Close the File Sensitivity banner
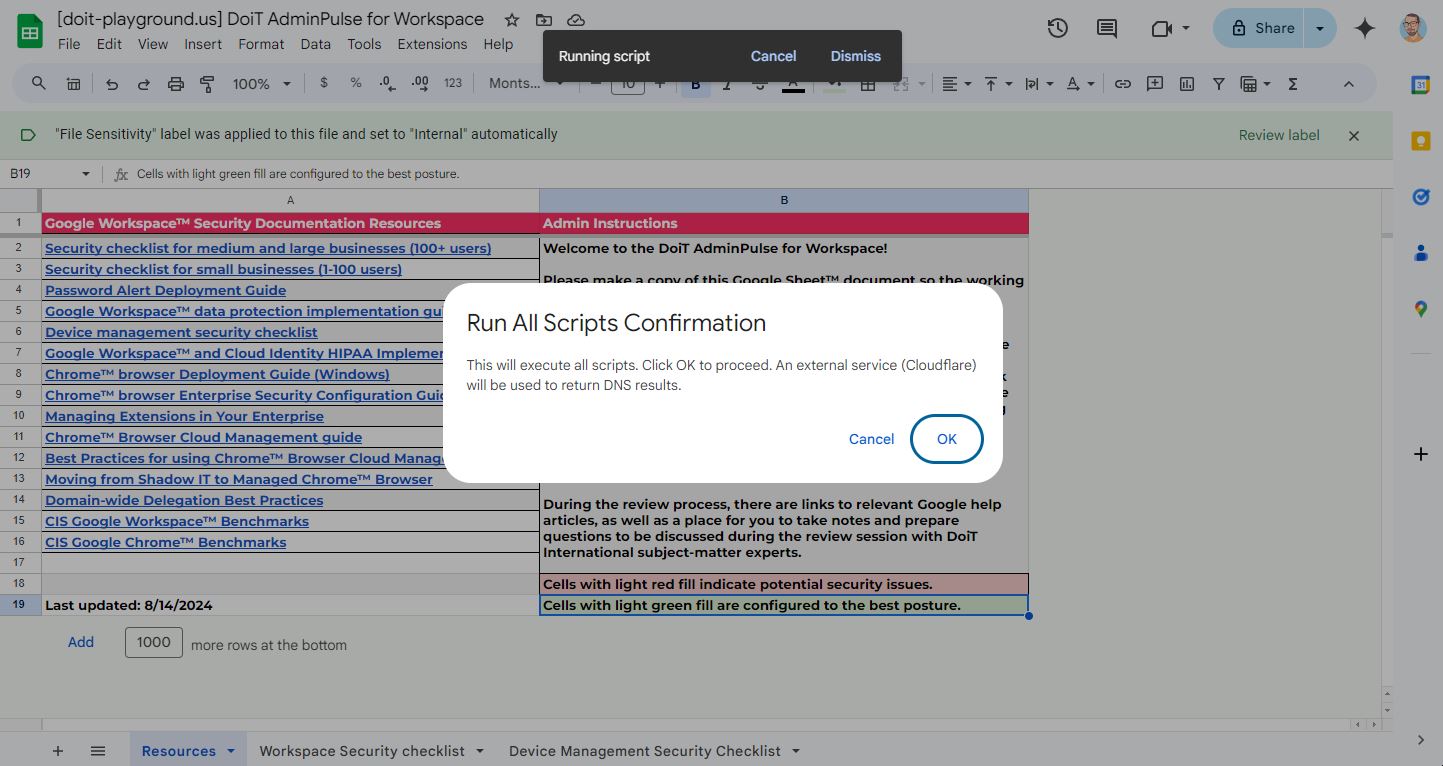This screenshot has width=1443, height=766. pos(1354,135)
